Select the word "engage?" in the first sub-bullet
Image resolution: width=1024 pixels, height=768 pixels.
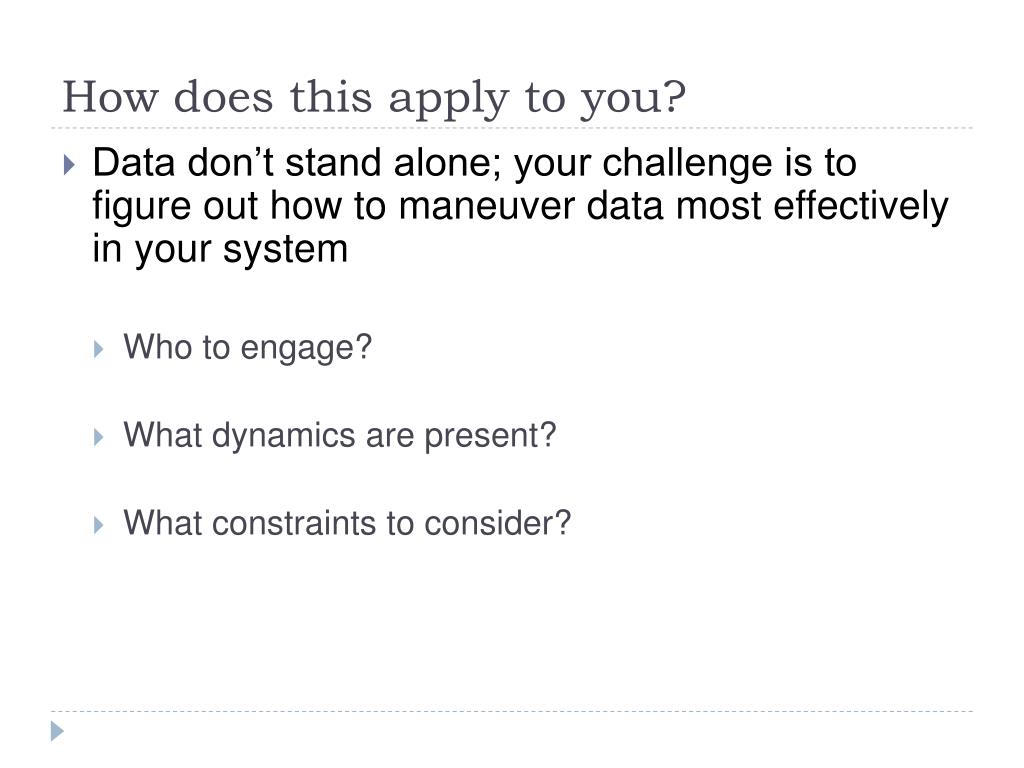(x=306, y=349)
